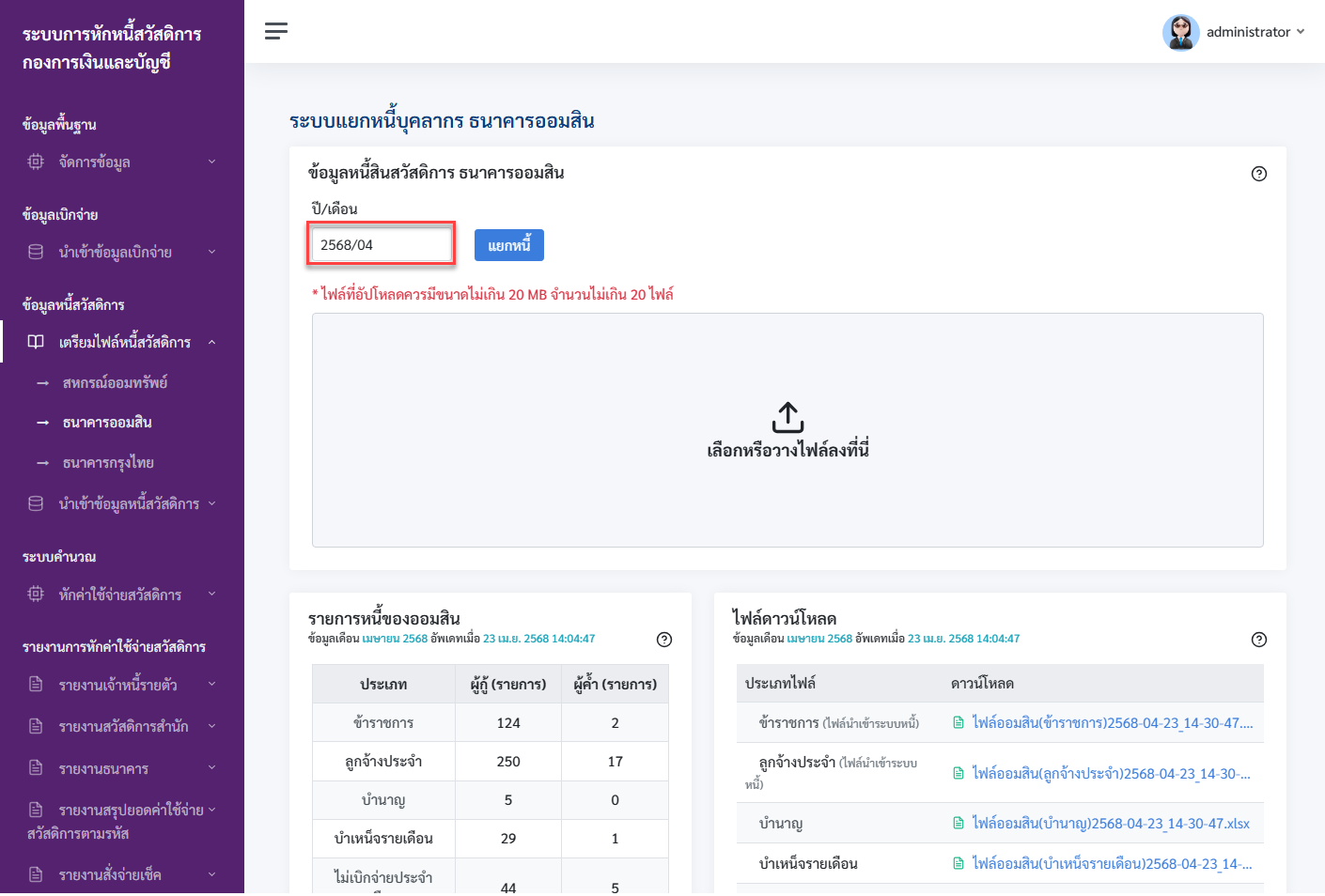Click the file icon beside ไฟล์ออมสิน(บำนาญ) download
This screenshot has width=1325, height=896.
[959, 823]
